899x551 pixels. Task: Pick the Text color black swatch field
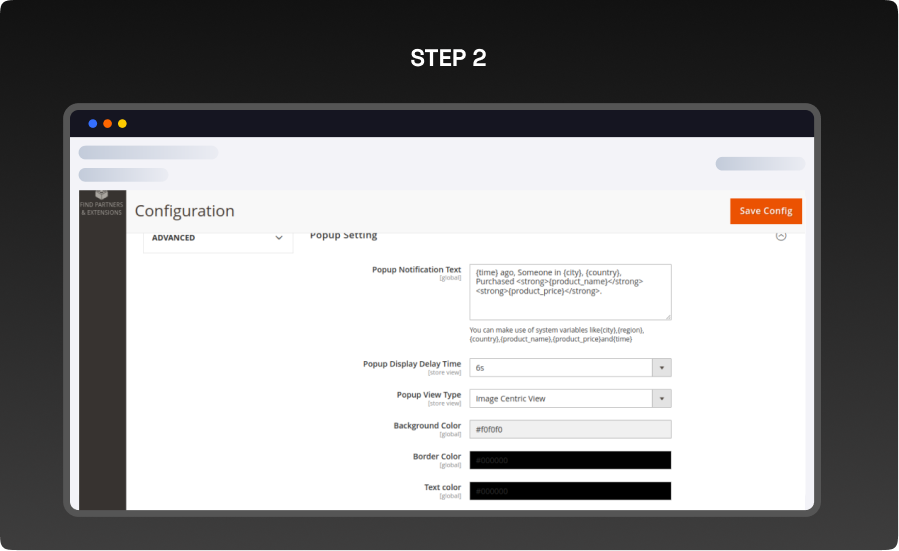[x=570, y=491]
